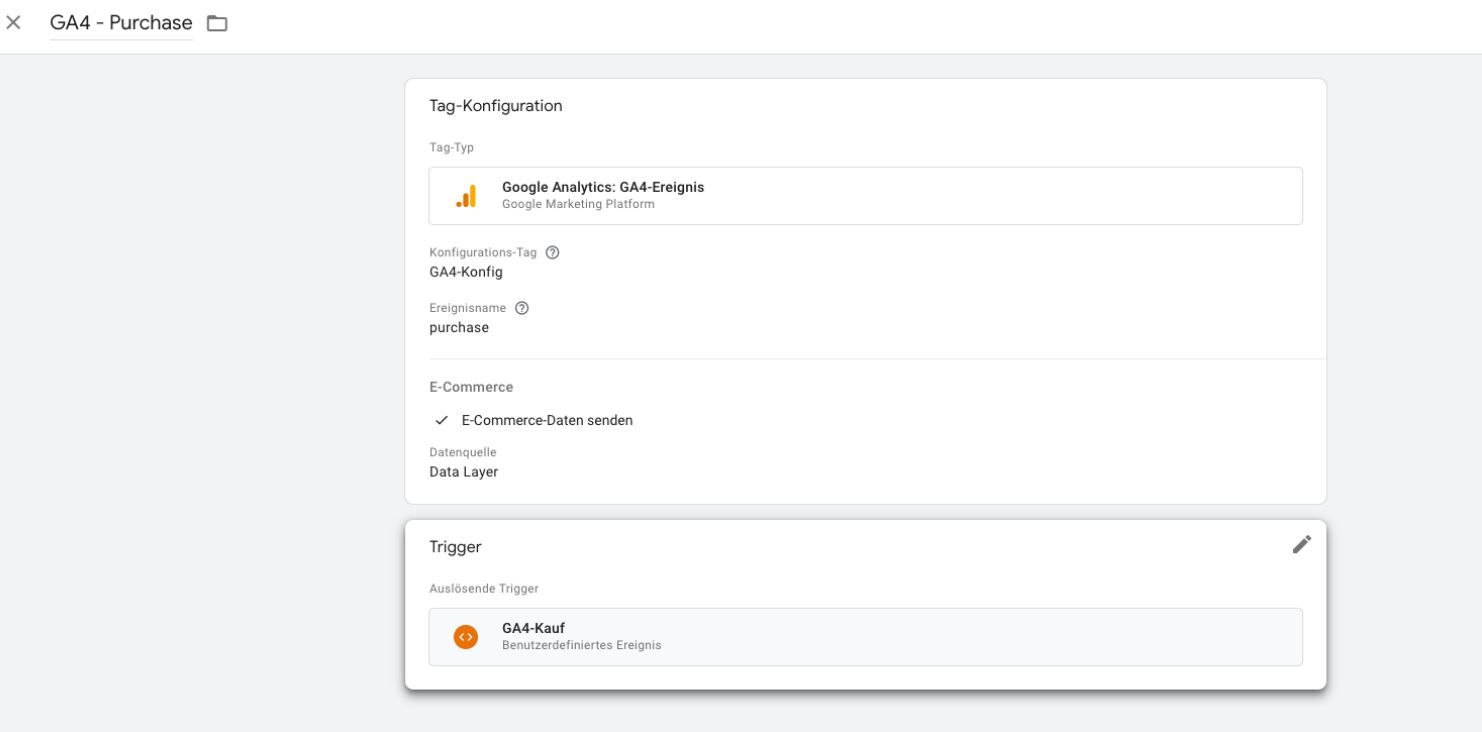Click the orange GA4-Kauf trigger icon
Image resolution: width=1482 pixels, height=732 pixels.
465,637
